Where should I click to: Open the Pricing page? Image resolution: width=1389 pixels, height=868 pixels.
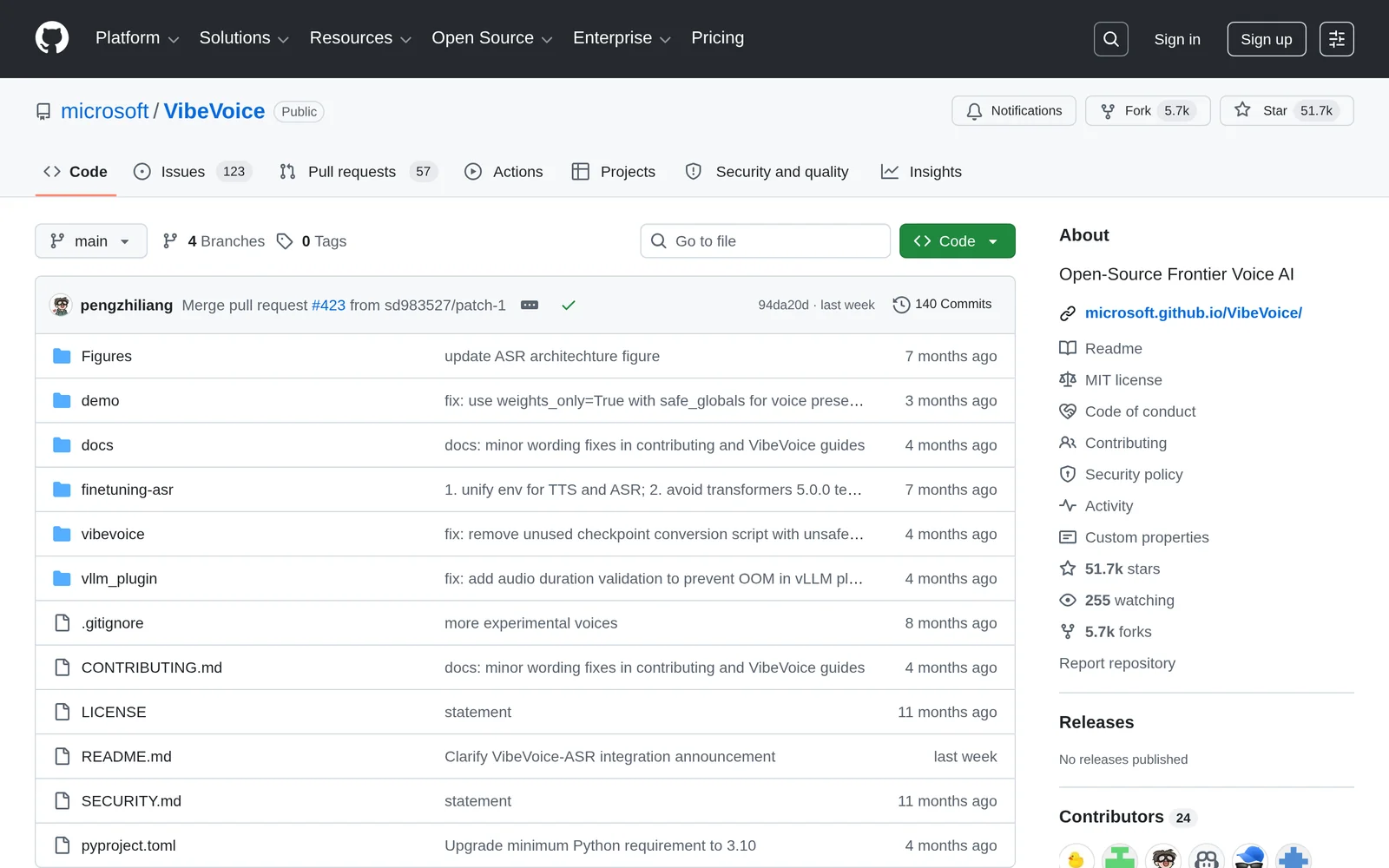click(x=717, y=38)
